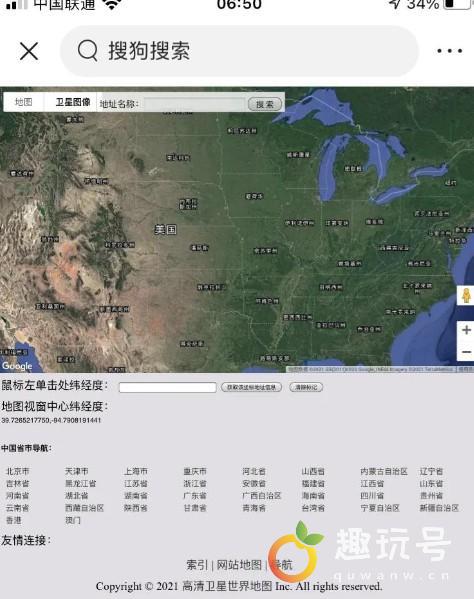Switch to 卫星图像 satellite view tab
This screenshot has width=474, height=599.
click(73, 102)
